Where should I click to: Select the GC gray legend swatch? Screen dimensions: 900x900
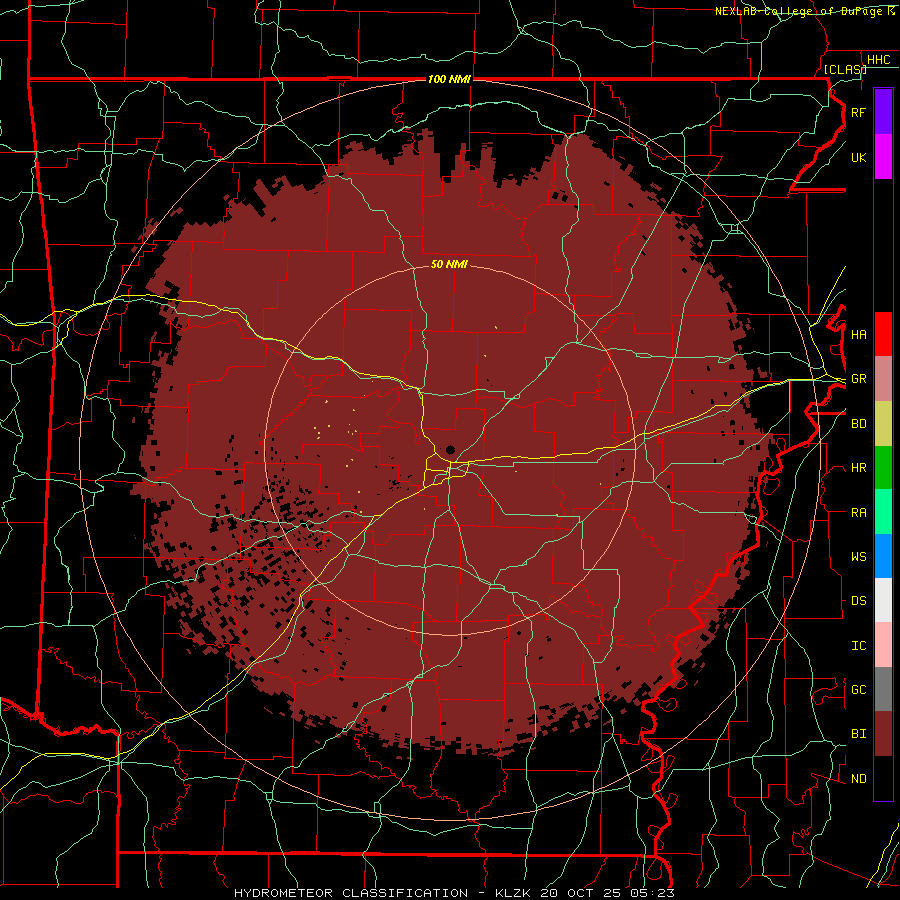(x=883, y=689)
